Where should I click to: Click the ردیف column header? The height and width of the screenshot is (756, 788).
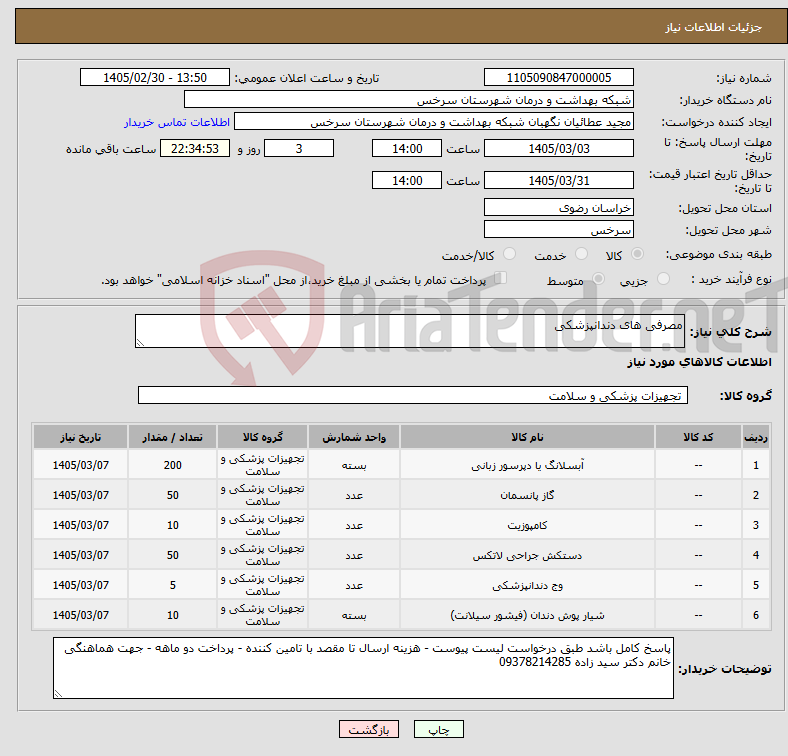(x=755, y=437)
